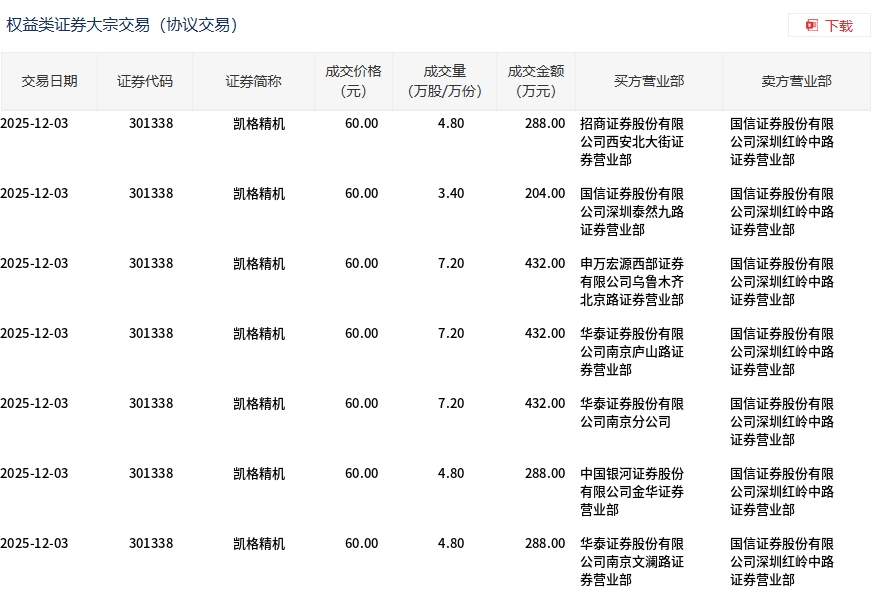Click 7.20 volume in 申万宏源西部证券 row
Screen dimensions: 872x602
[450, 264]
